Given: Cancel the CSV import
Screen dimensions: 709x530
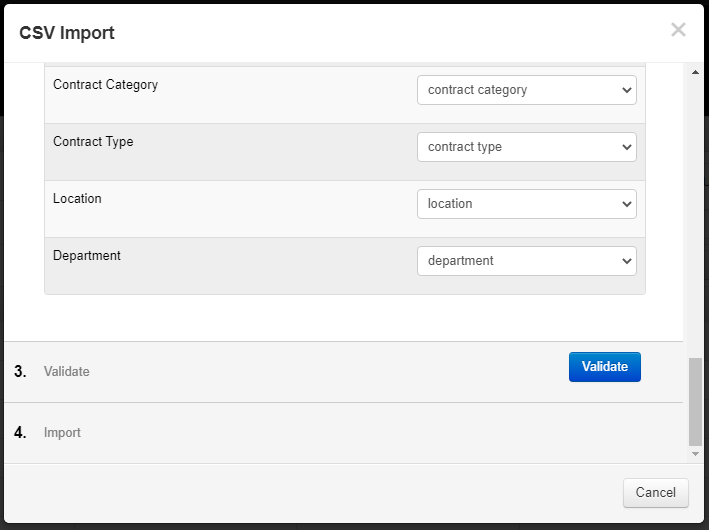Looking at the screenshot, I should pos(656,492).
